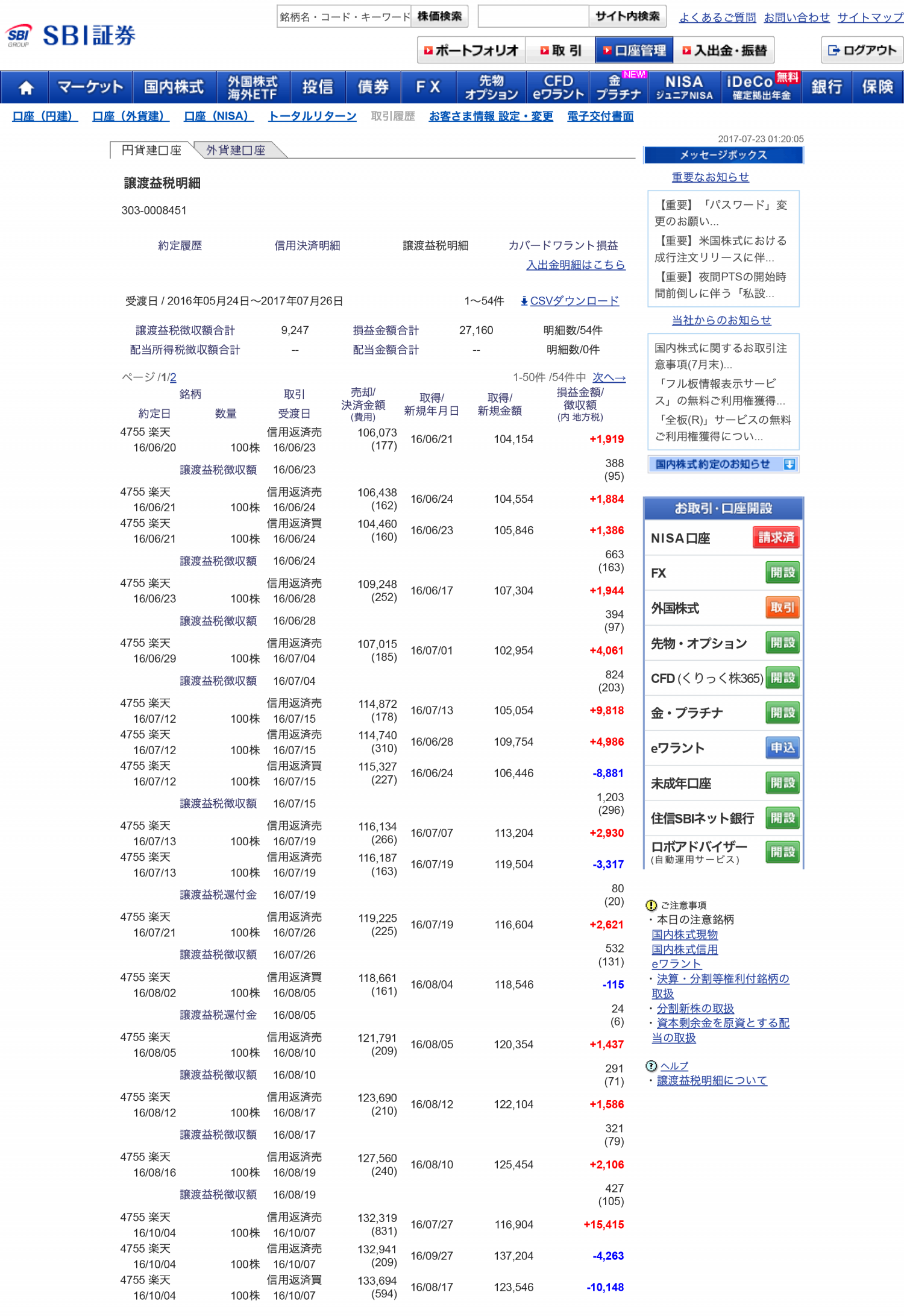Open よくあるご質問 link

tap(717, 17)
